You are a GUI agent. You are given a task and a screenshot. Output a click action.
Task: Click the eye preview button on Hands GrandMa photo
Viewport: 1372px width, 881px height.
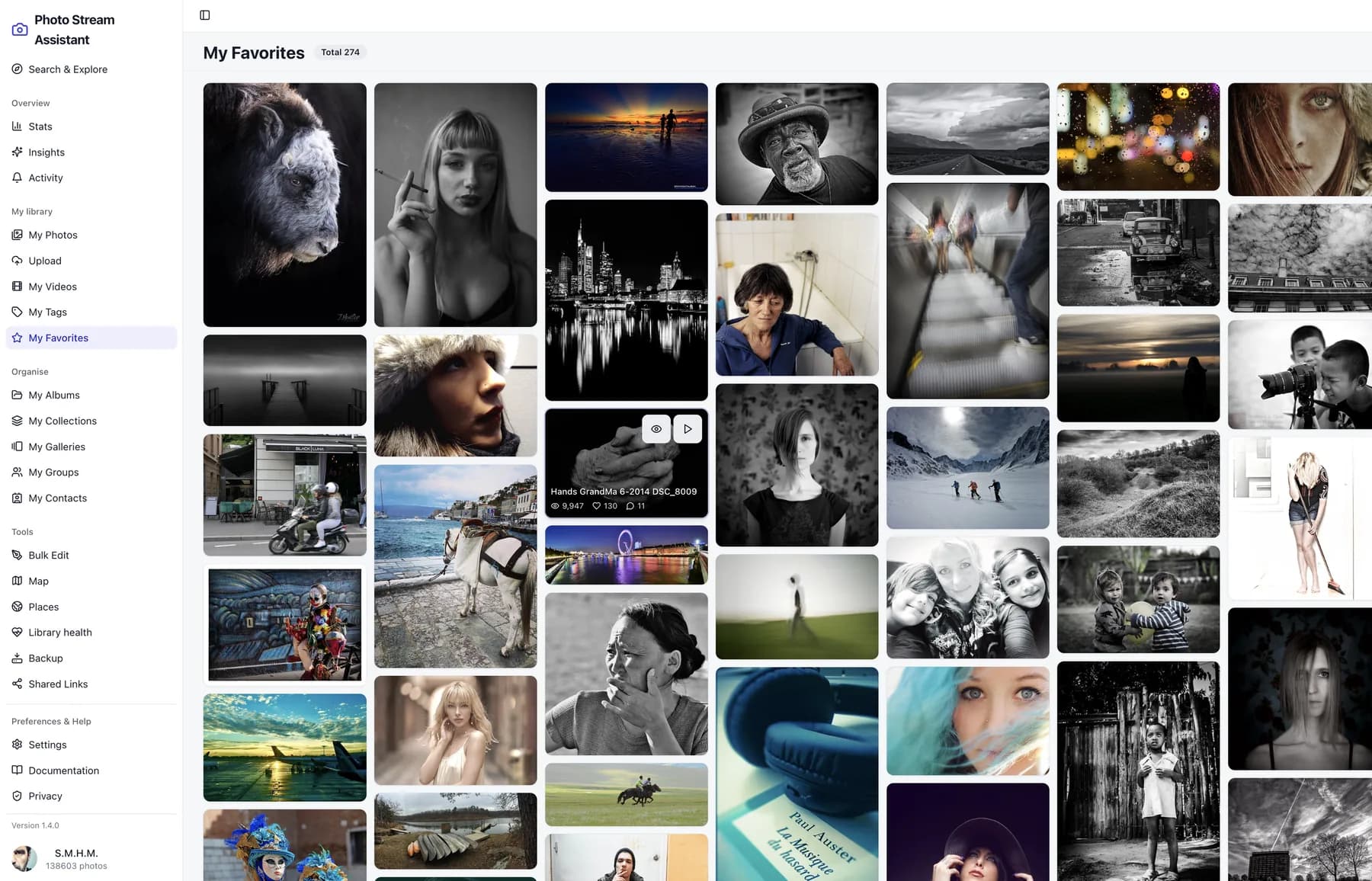(x=656, y=429)
